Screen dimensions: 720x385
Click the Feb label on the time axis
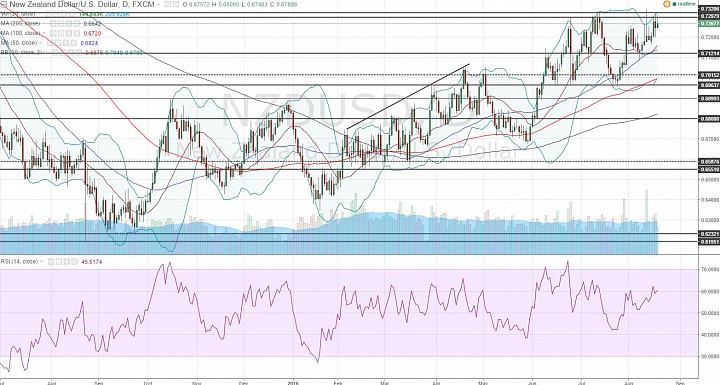338,382
